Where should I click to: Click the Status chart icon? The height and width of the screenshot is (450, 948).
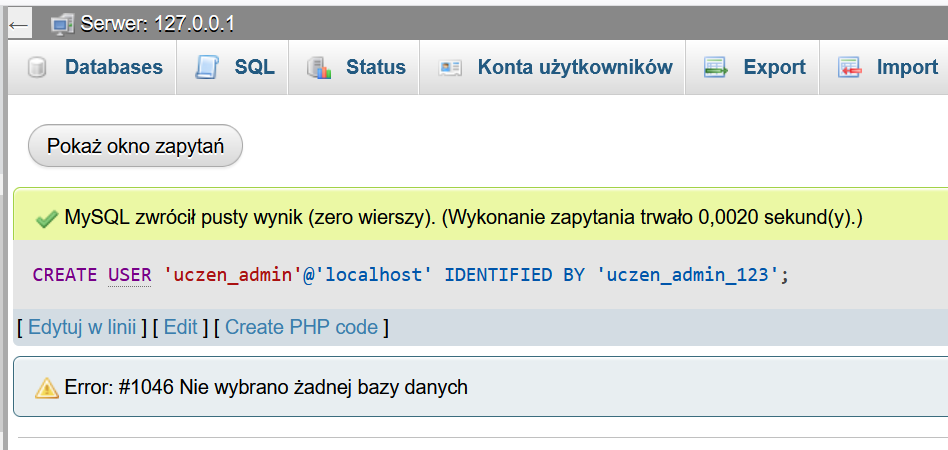pos(319,68)
